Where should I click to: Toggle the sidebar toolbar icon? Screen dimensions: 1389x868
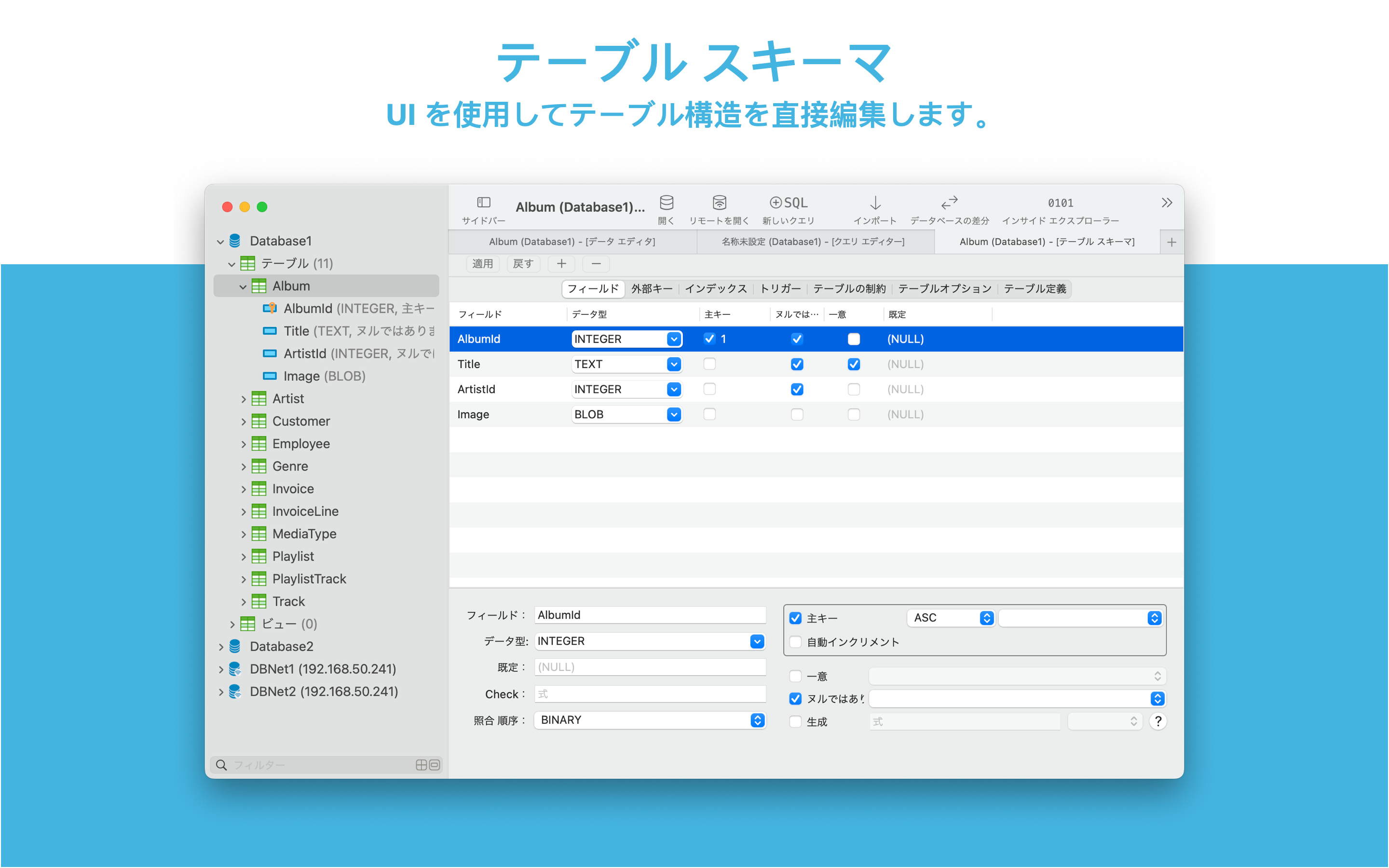[x=483, y=203]
